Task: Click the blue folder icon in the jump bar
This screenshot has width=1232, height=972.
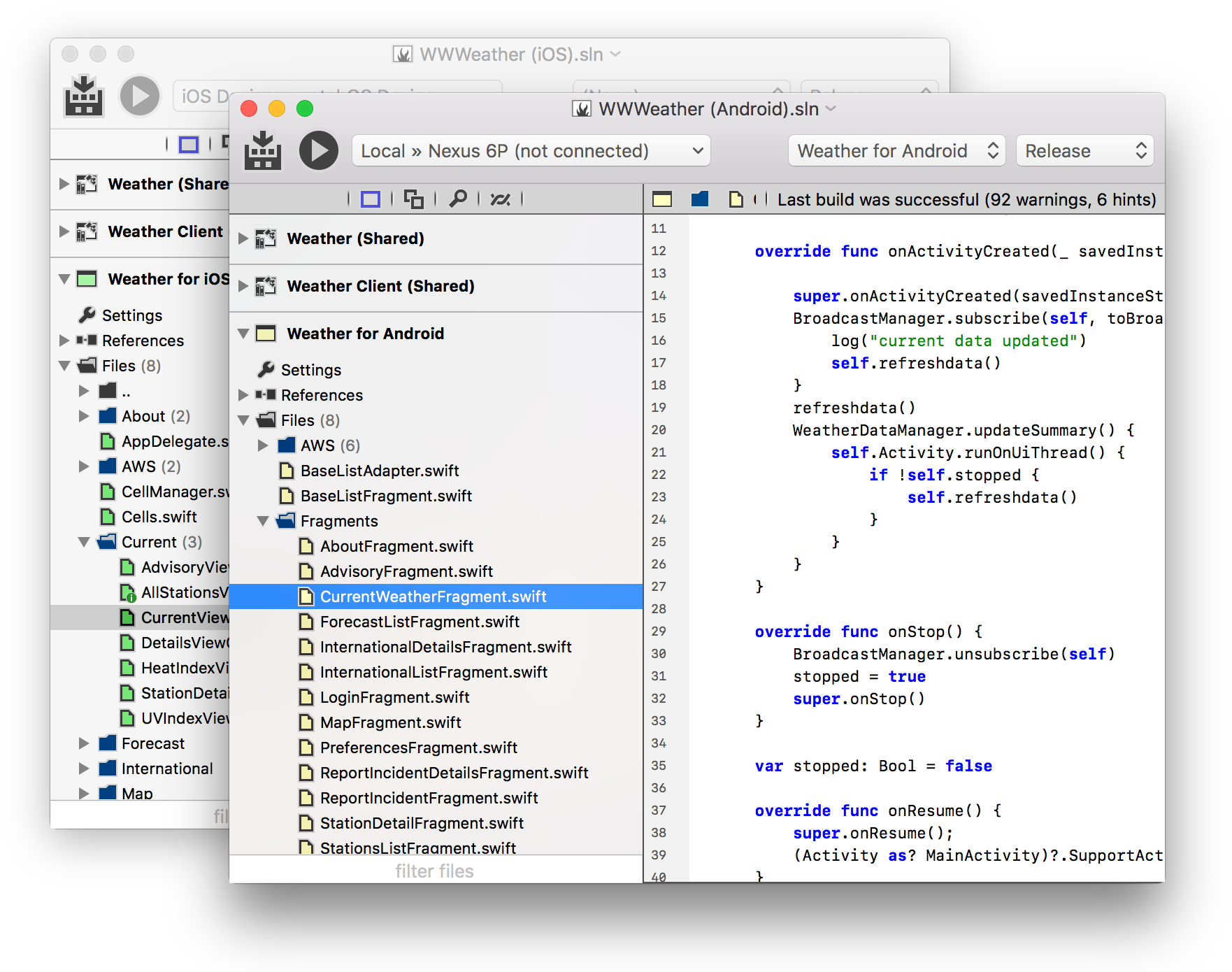Action: pos(700,199)
